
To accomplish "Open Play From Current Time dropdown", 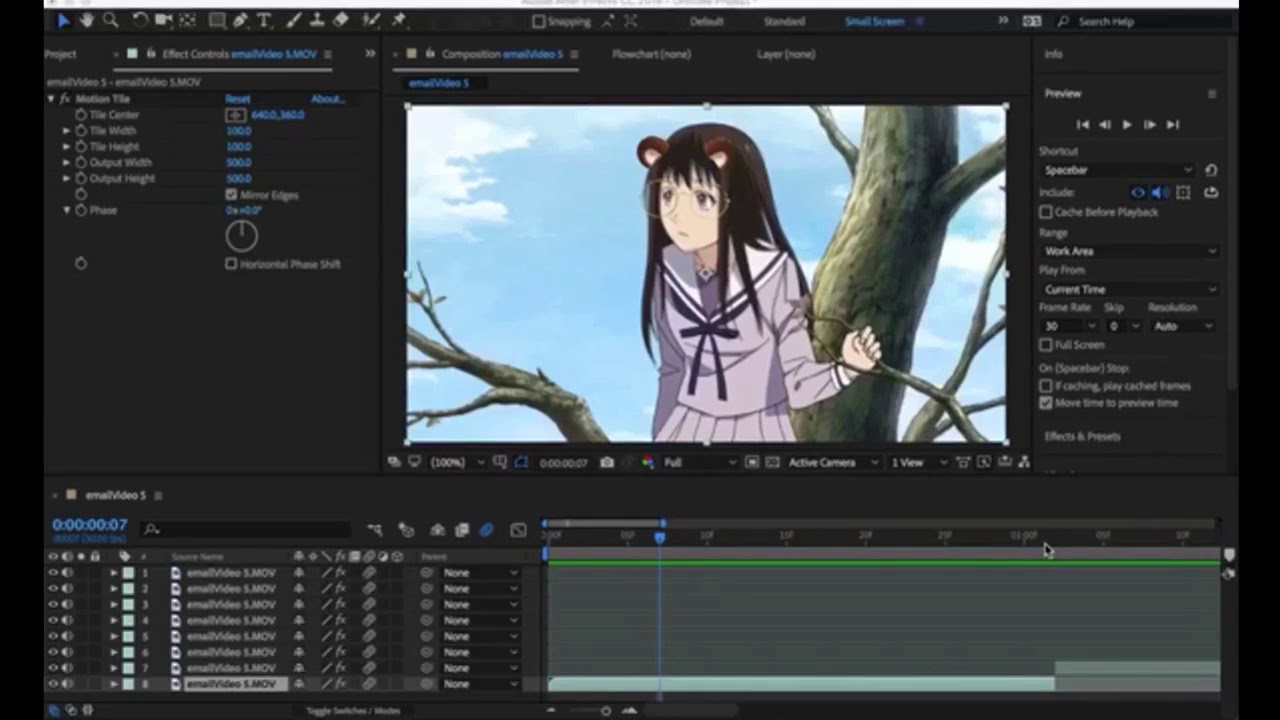I will [1129, 289].
